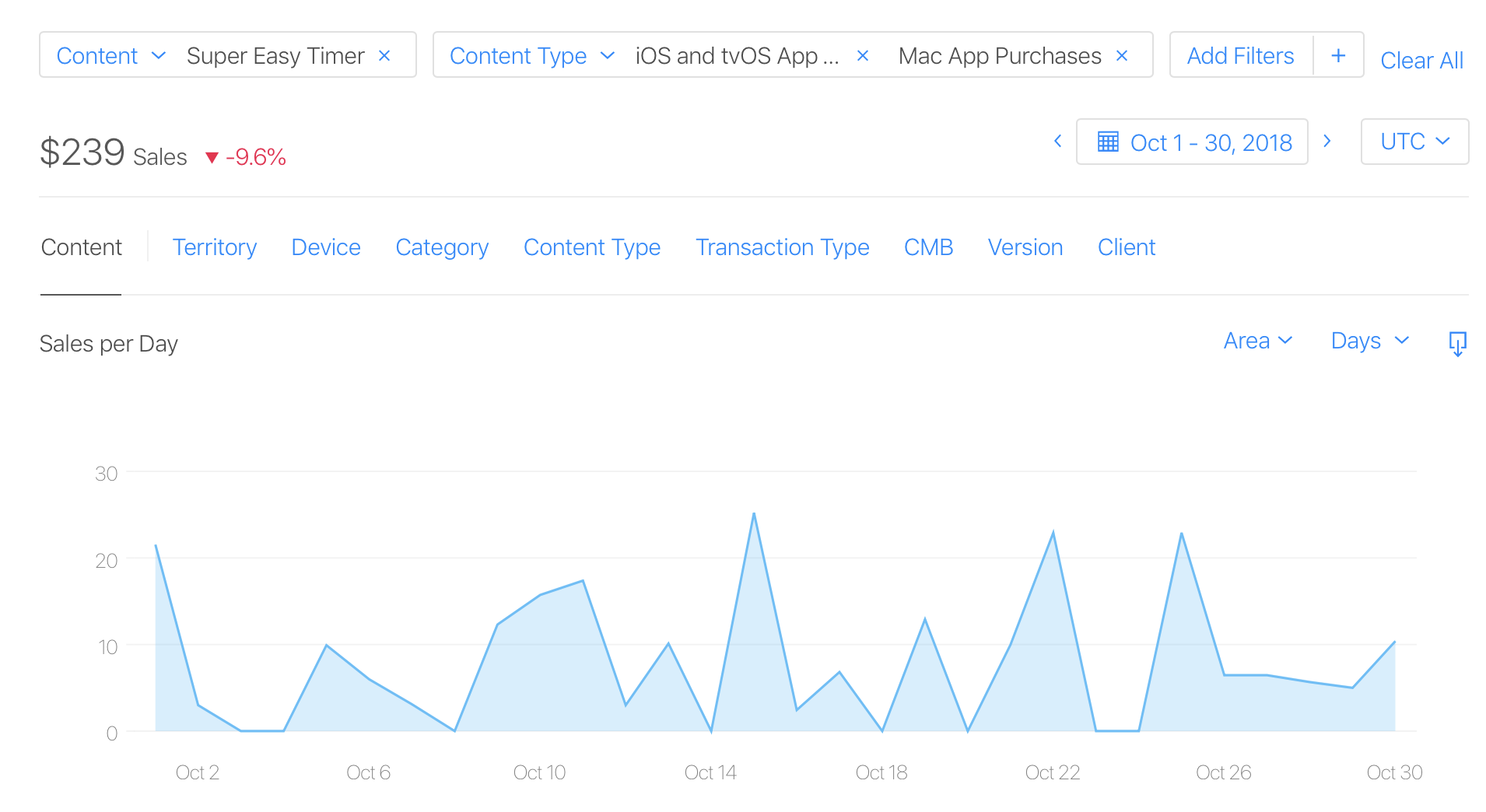The height and width of the screenshot is (812, 1486).
Task: Open the Content filter dropdown
Action: pos(110,55)
